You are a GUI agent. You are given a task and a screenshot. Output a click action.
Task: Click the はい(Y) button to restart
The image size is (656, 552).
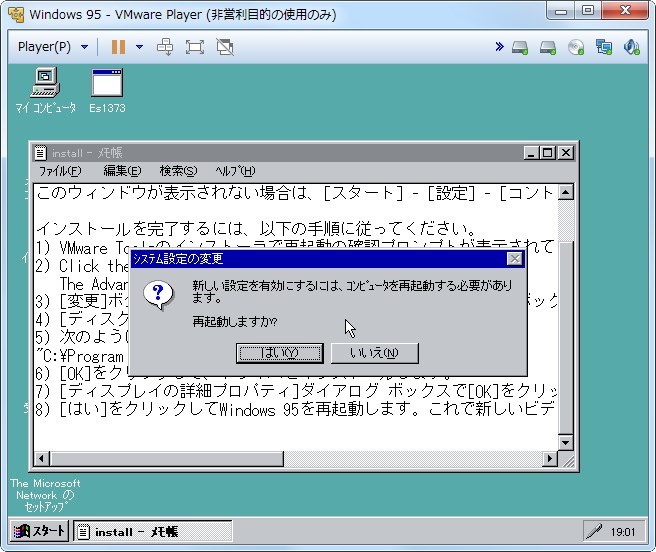click(x=279, y=353)
